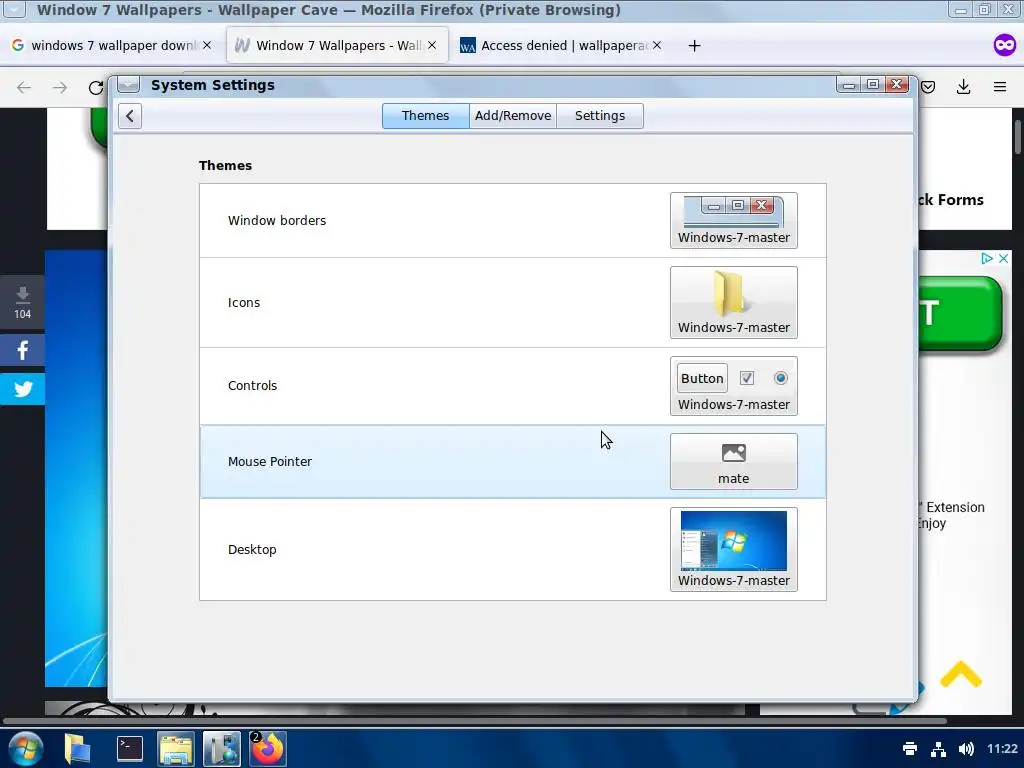Click the Window borders label
Screen dimensions: 1024x768
point(277,221)
